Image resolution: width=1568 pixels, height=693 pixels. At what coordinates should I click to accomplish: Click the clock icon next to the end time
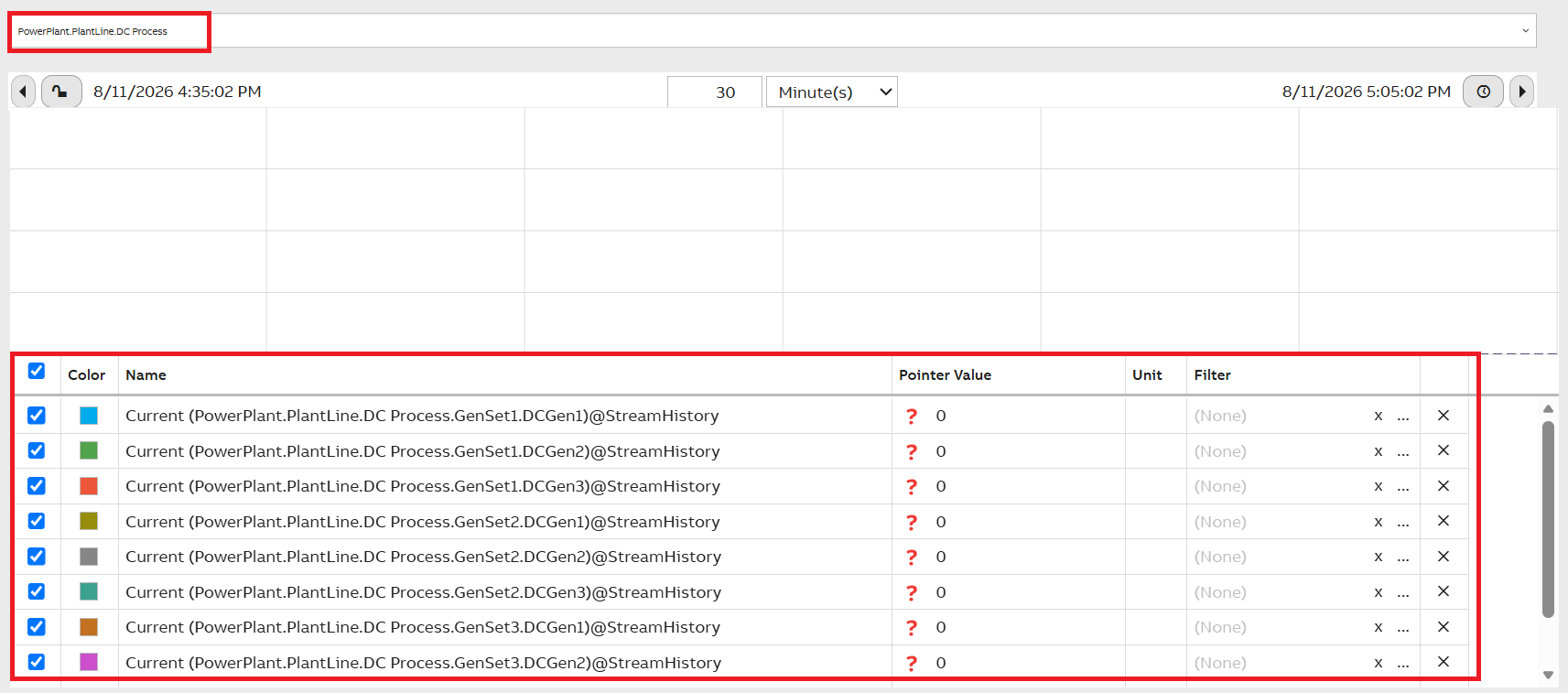[1483, 92]
